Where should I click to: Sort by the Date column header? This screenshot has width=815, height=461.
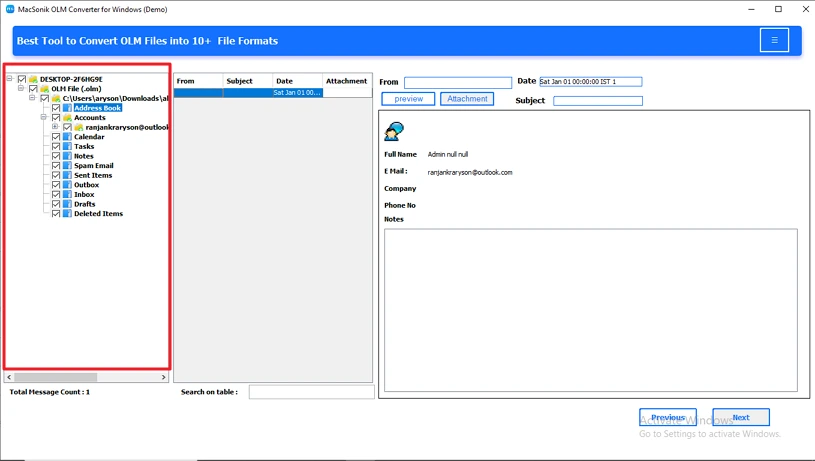298,81
